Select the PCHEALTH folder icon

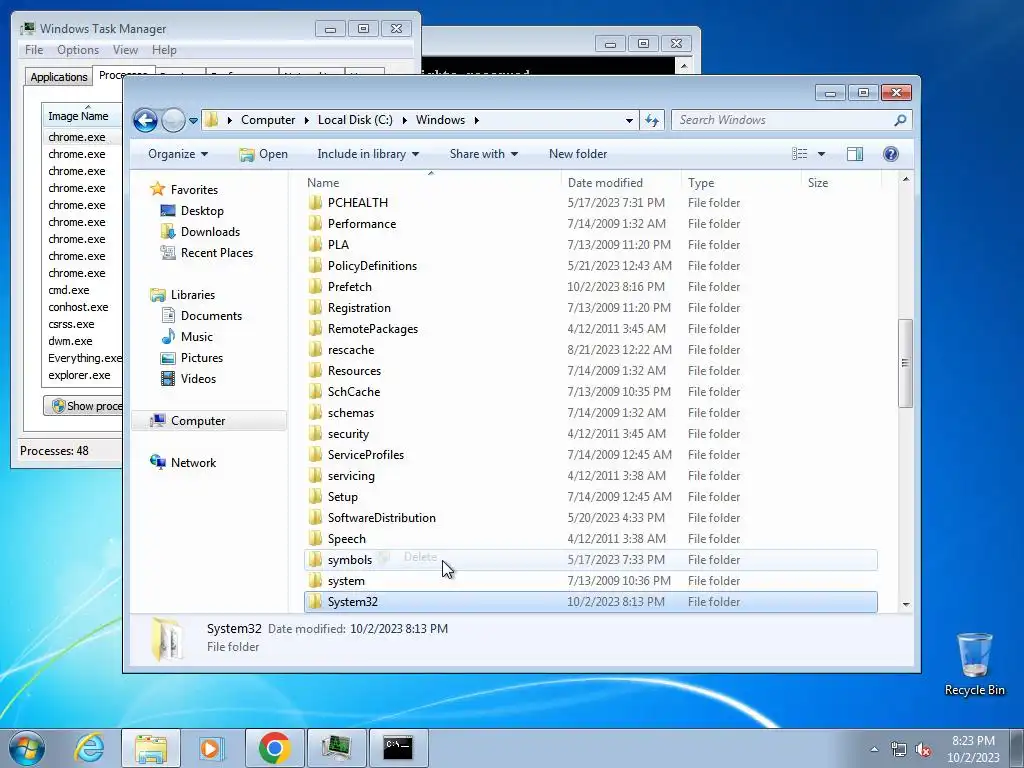click(315, 202)
